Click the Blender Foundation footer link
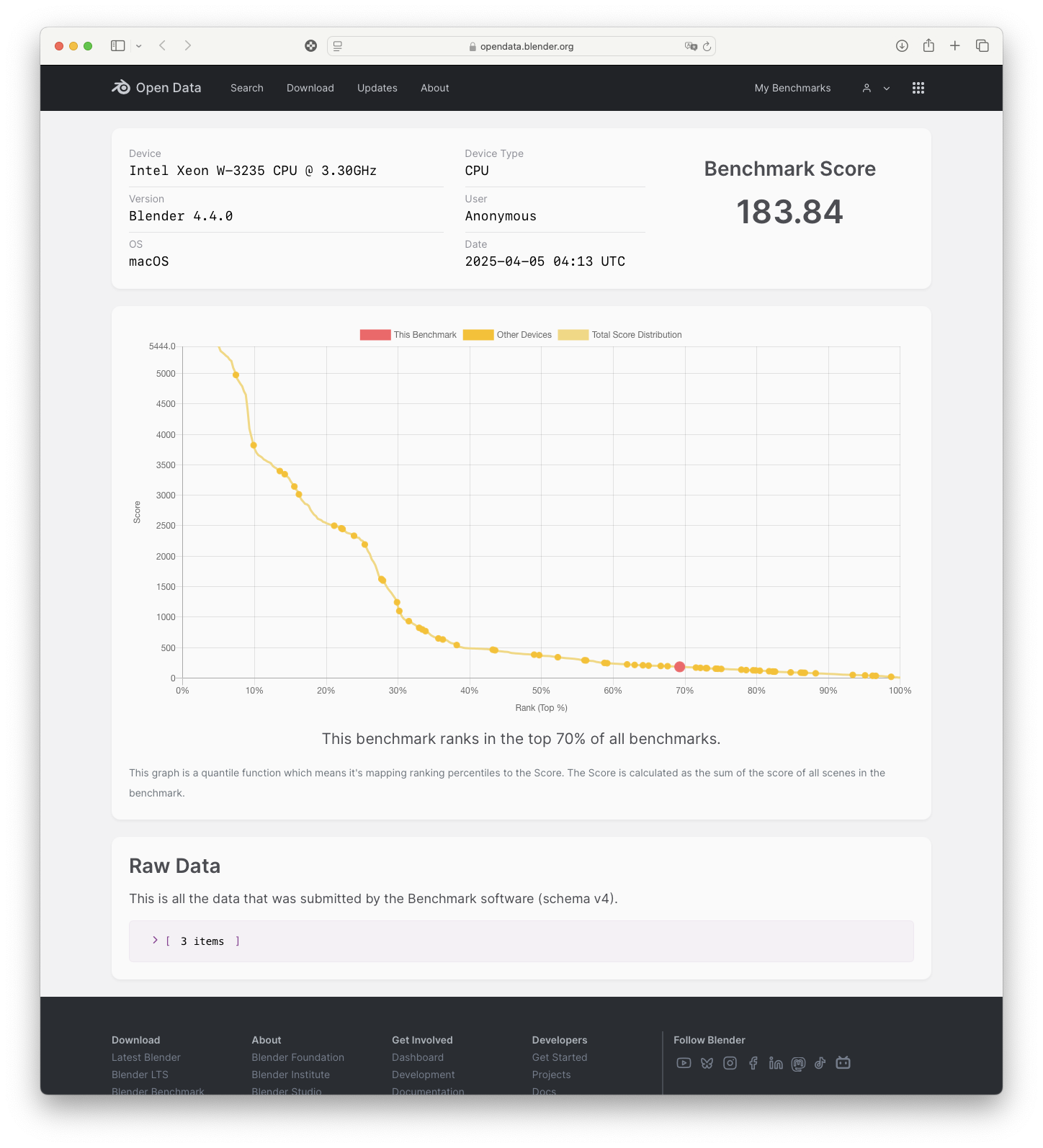 coord(297,1057)
